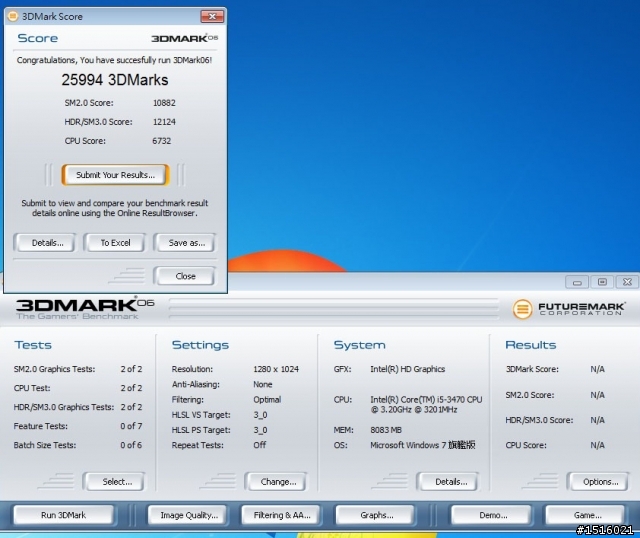This screenshot has width=640, height=538.
Task: Click the 3DMark Score window title icon
Action: pyautogui.click(x=13, y=16)
